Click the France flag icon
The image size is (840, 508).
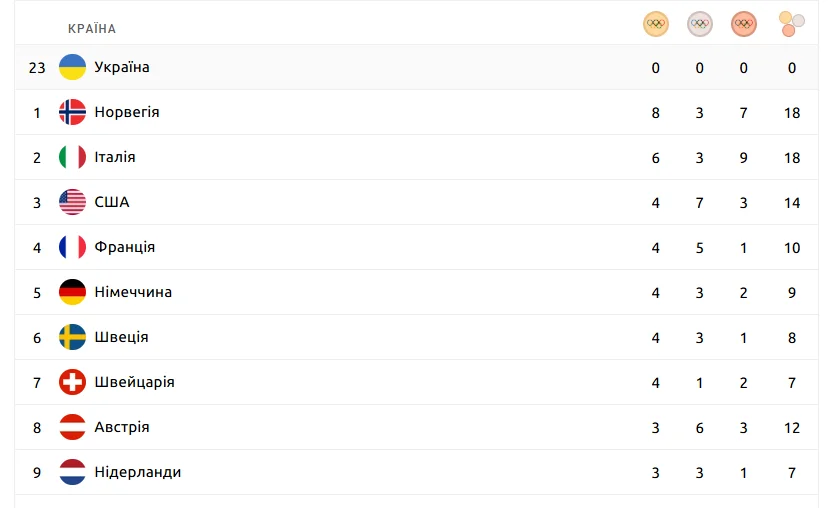coord(72,247)
